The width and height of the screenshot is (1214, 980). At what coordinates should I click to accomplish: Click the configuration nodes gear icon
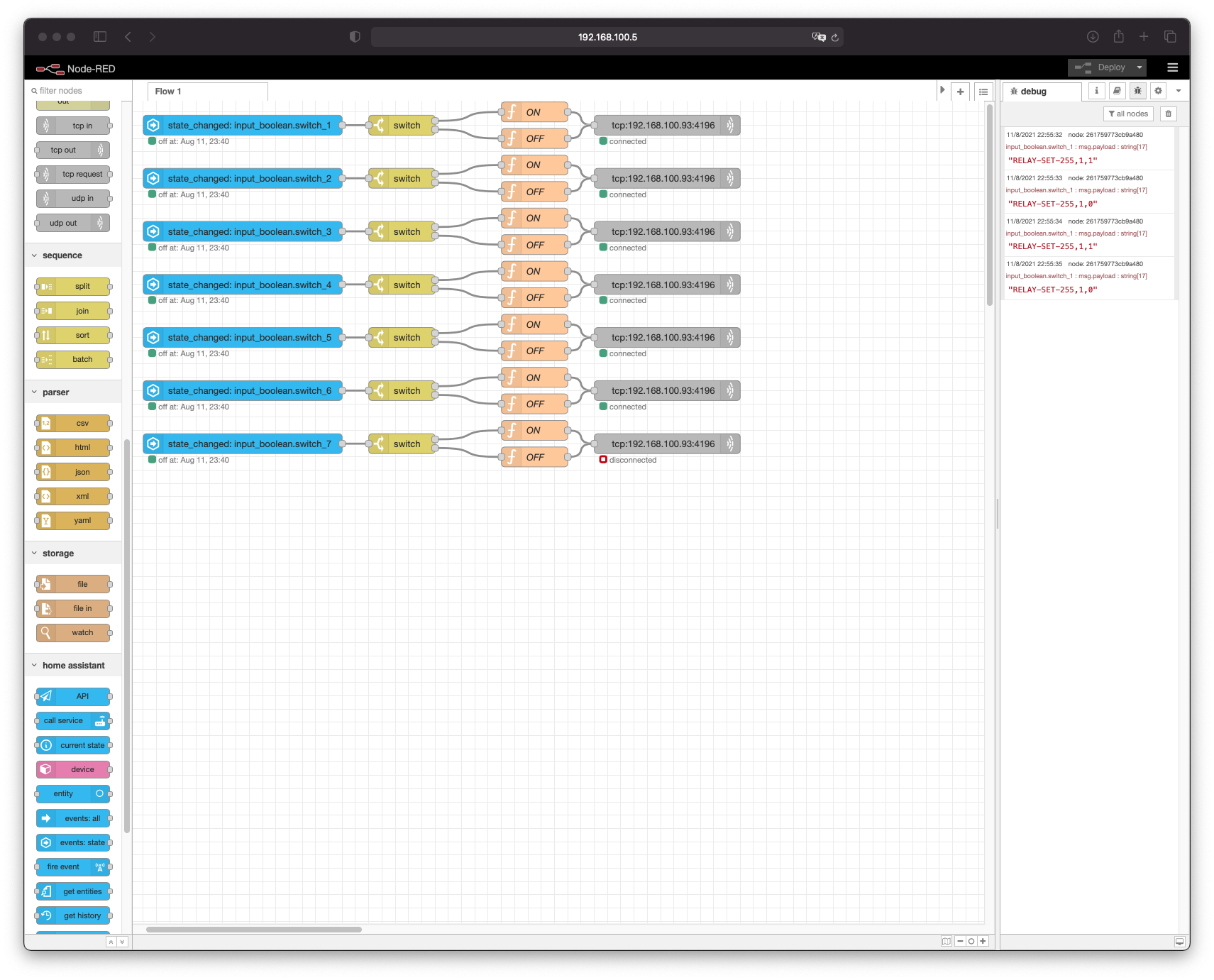pyautogui.click(x=1158, y=91)
